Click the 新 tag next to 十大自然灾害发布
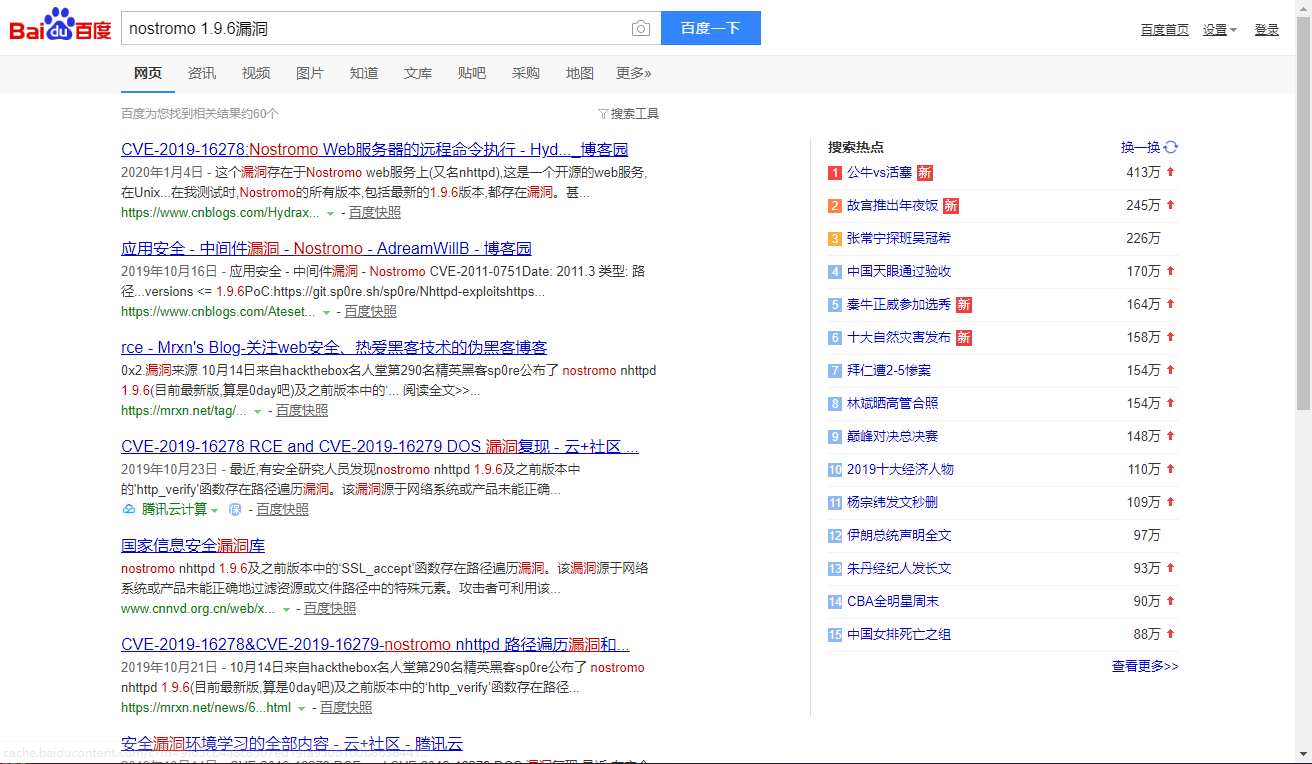 964,338
